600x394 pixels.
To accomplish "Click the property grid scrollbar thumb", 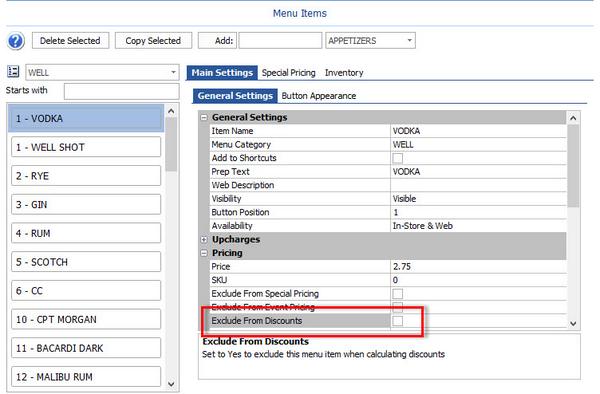I will pos(573,166).
